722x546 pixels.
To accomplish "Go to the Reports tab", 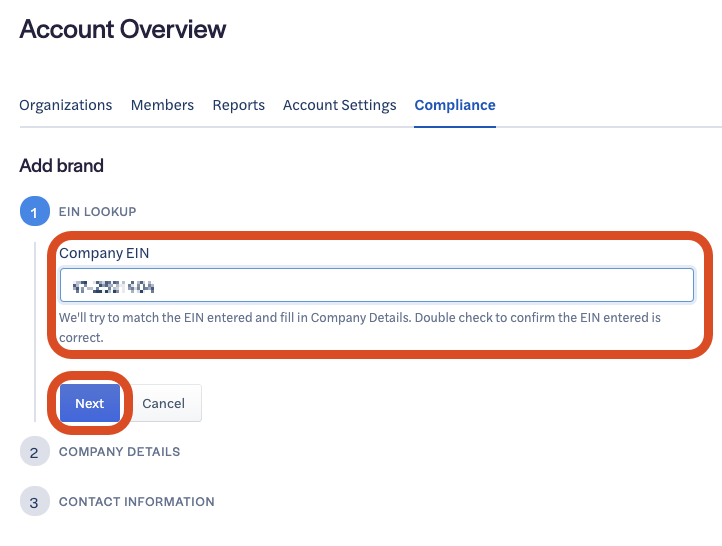I will 239,105.
